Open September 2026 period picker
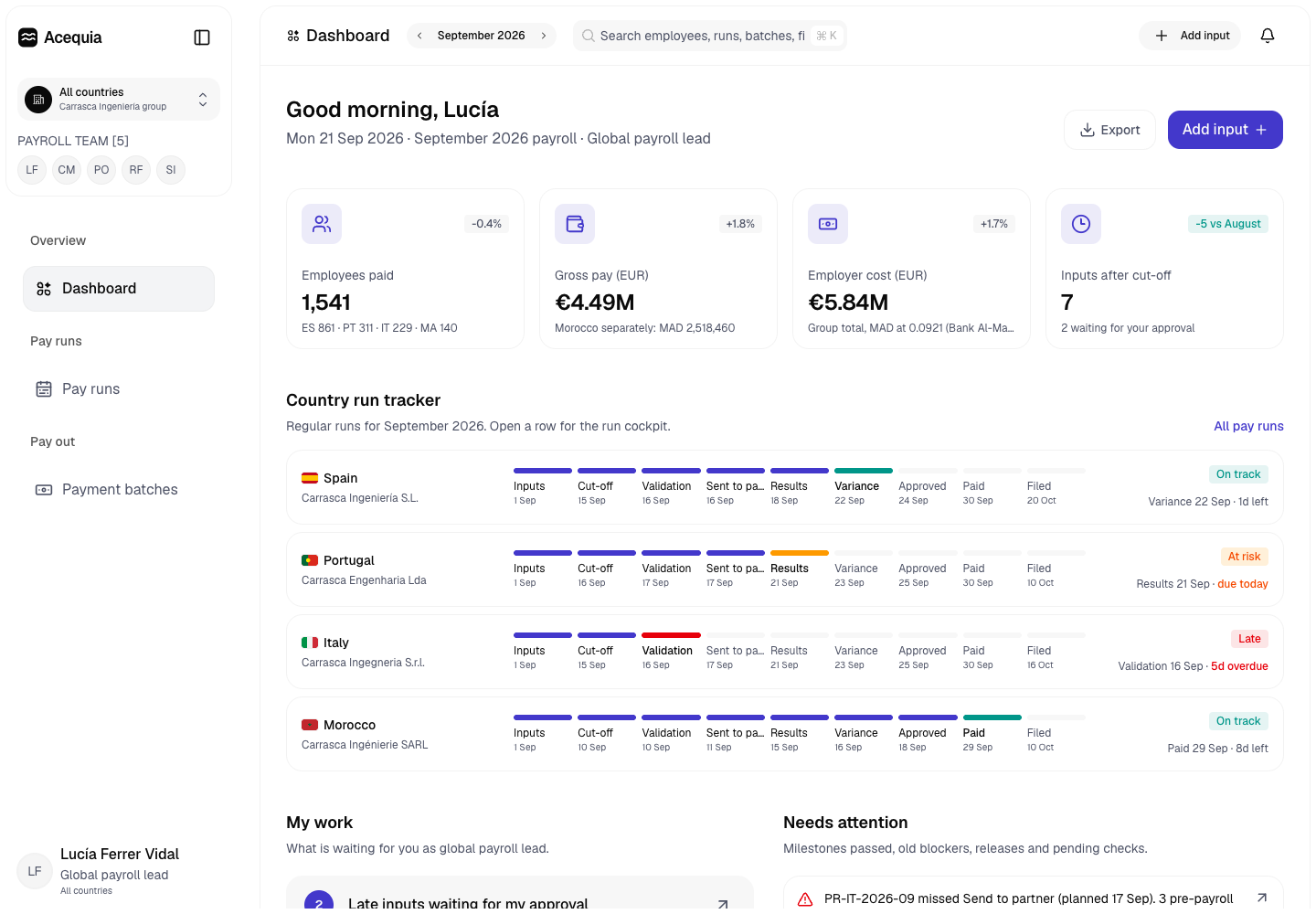Image resolution: width=1316 pixels, height=914 pixels. point(482,36)
